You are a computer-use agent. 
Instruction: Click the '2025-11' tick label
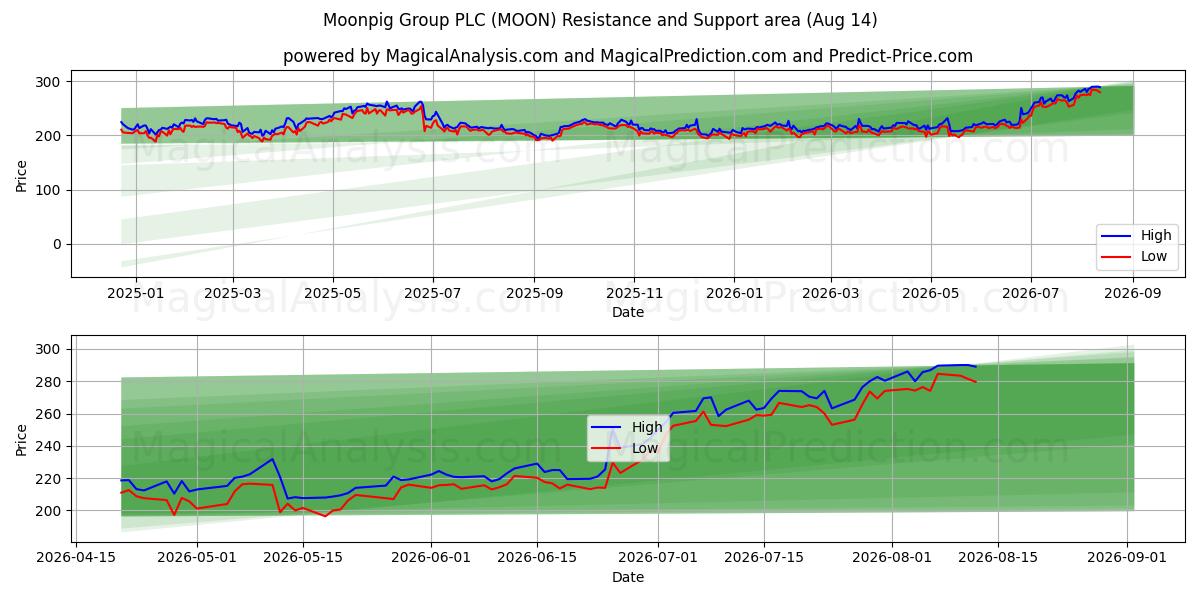coord(634,294)
